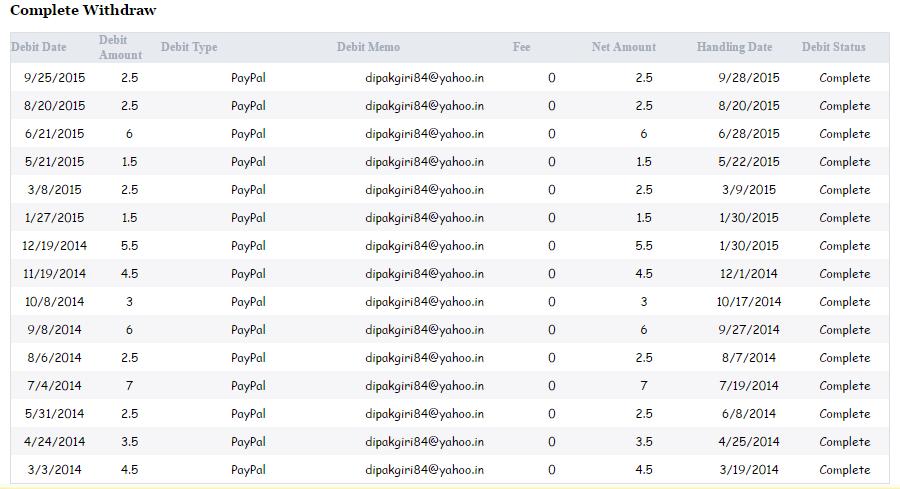Select debit date 3/8/2015
This screenshot has height=489, width=900.
coord(55,189)
